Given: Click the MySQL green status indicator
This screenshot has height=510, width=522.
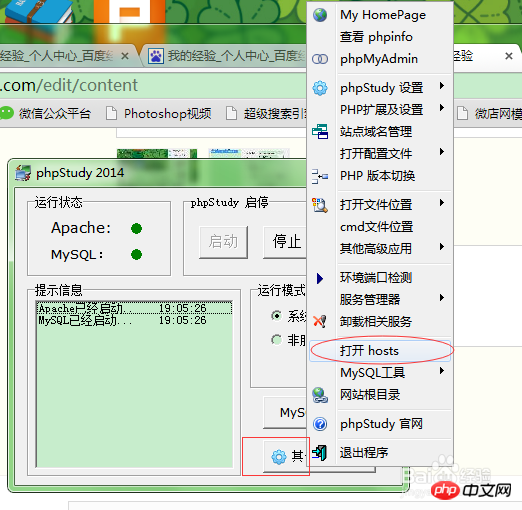Looking at the screenshot, I should tap(136, 255).
